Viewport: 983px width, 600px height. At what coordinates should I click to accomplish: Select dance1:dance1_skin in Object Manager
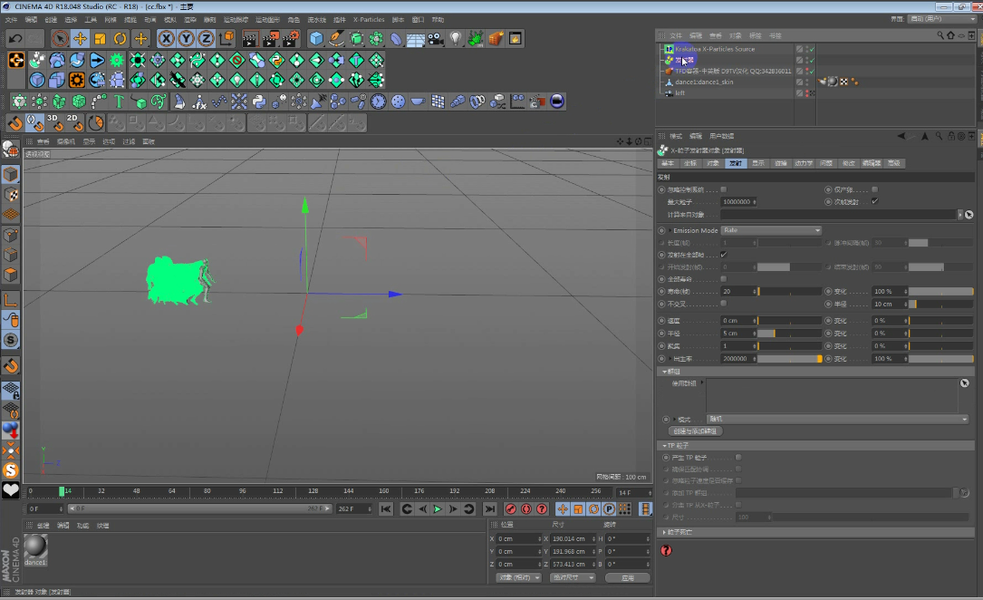click(704, 82)
